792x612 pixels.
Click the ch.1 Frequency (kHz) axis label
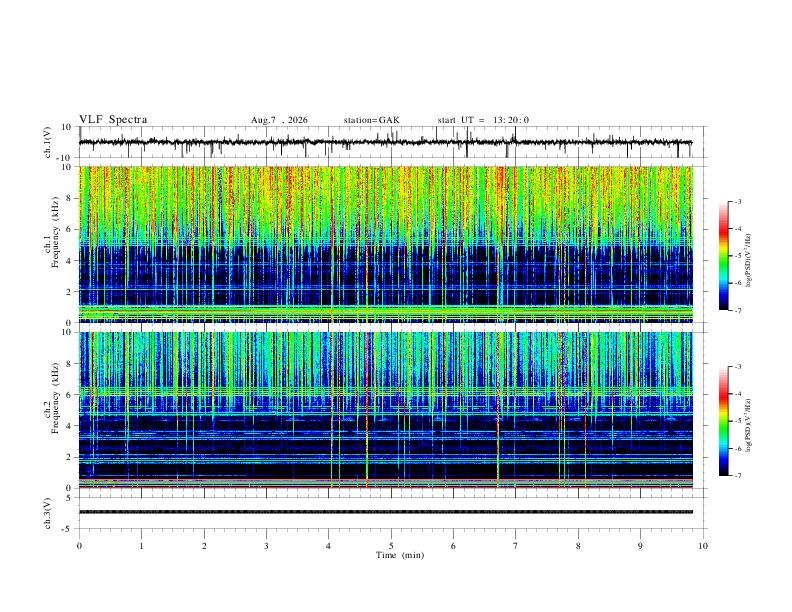pyautogui.click(x=55, y=232)
